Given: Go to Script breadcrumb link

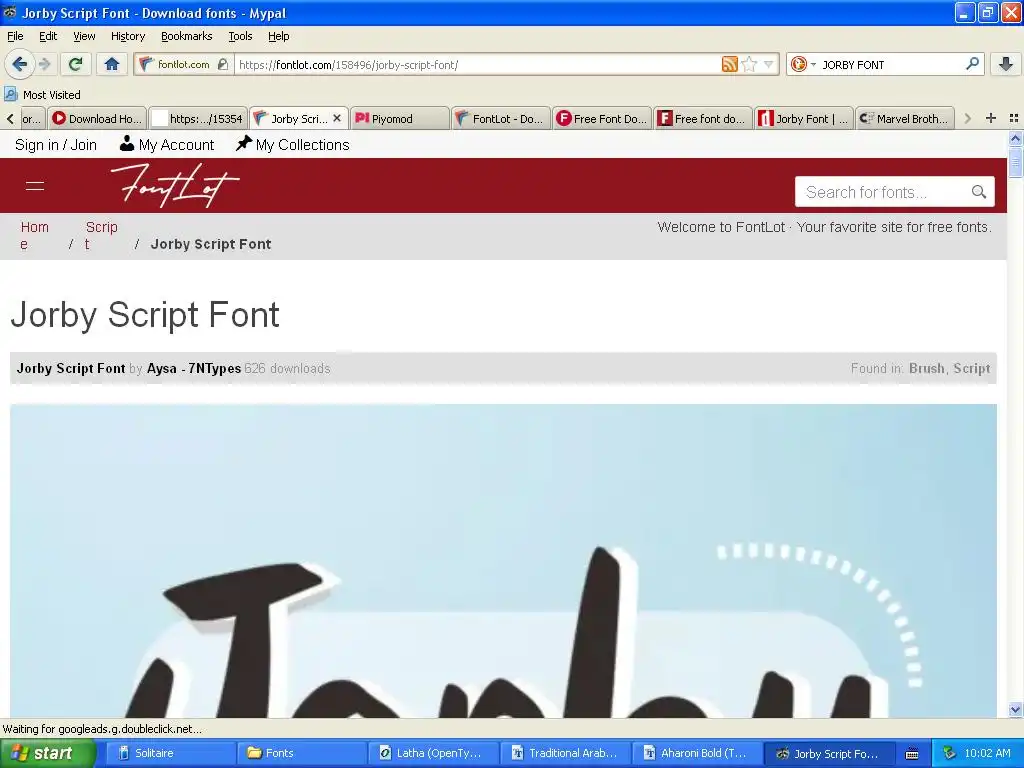Looking at the screenshot, I should (101, 236).
